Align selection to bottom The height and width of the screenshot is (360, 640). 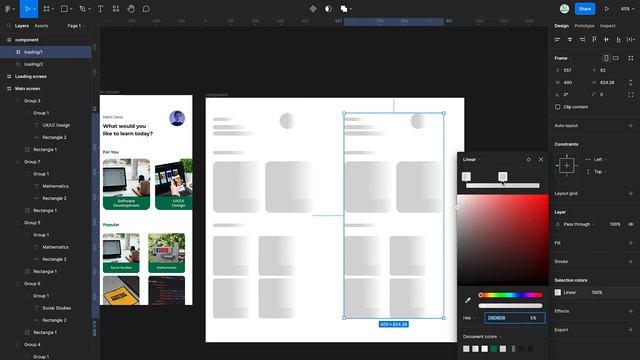(619, 40)
